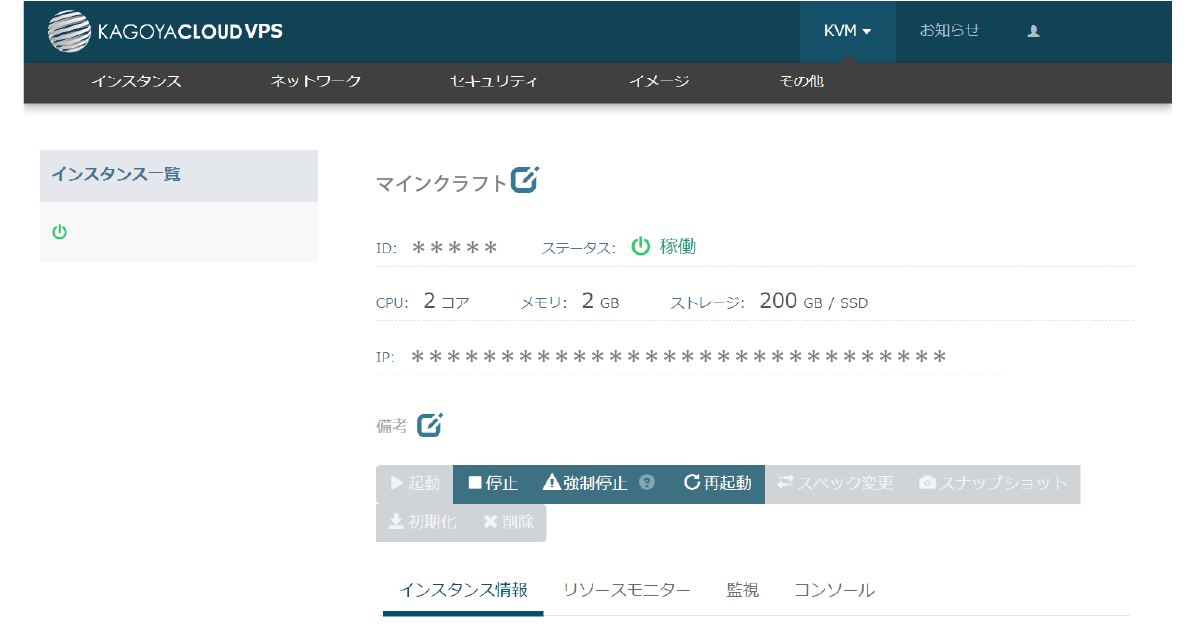Click the help question mark next to 強制停止

pyautogui.click(x=647, y=483)
